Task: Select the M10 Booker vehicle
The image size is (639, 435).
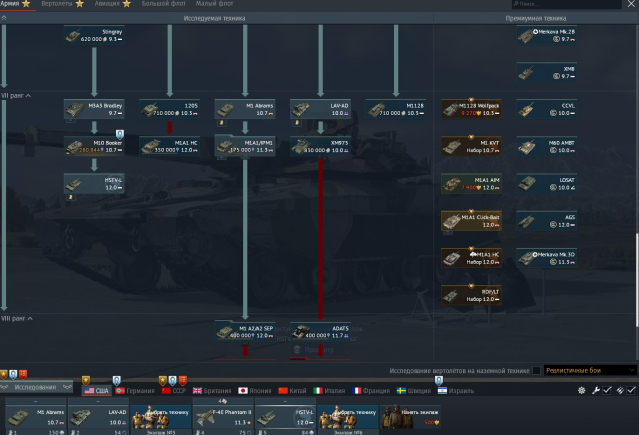Action: [x=92, y=146]
